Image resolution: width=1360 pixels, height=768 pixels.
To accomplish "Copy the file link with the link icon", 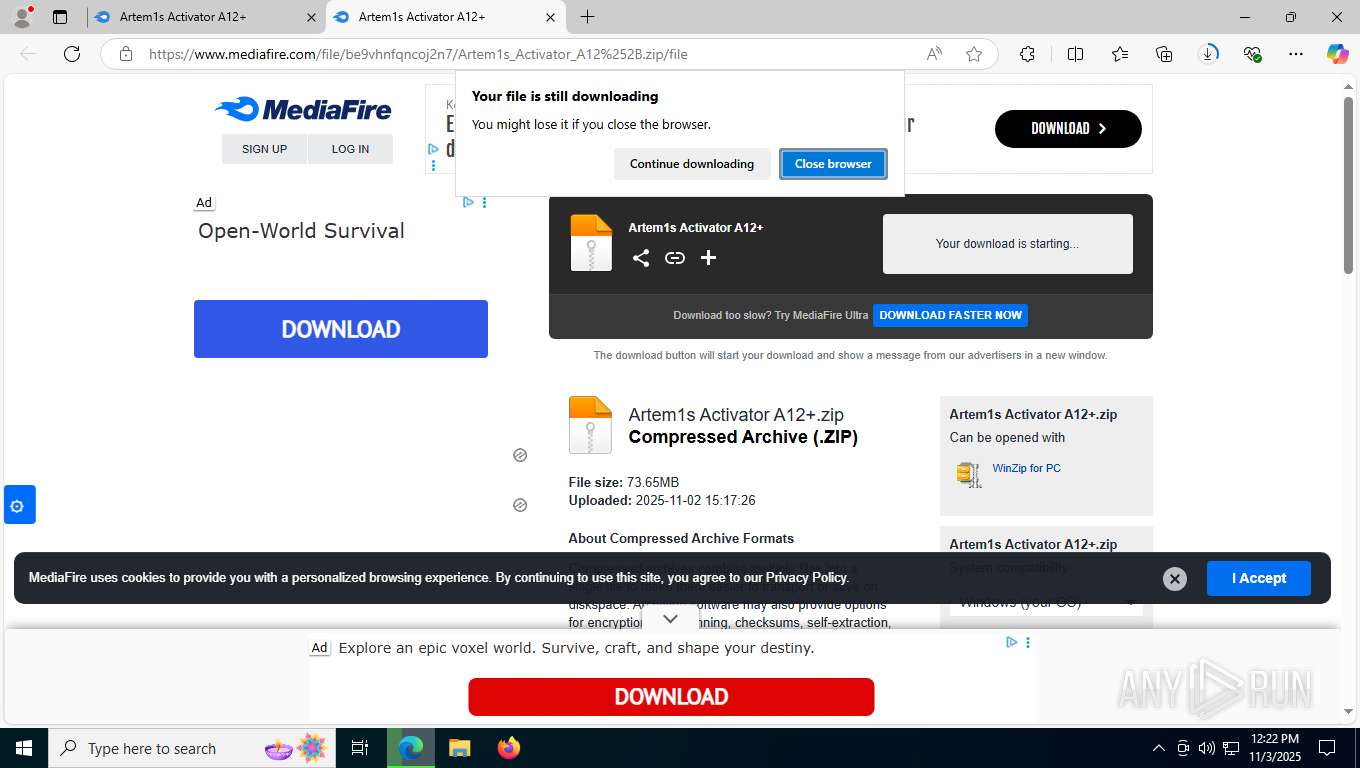I will [x=675, y=258].
